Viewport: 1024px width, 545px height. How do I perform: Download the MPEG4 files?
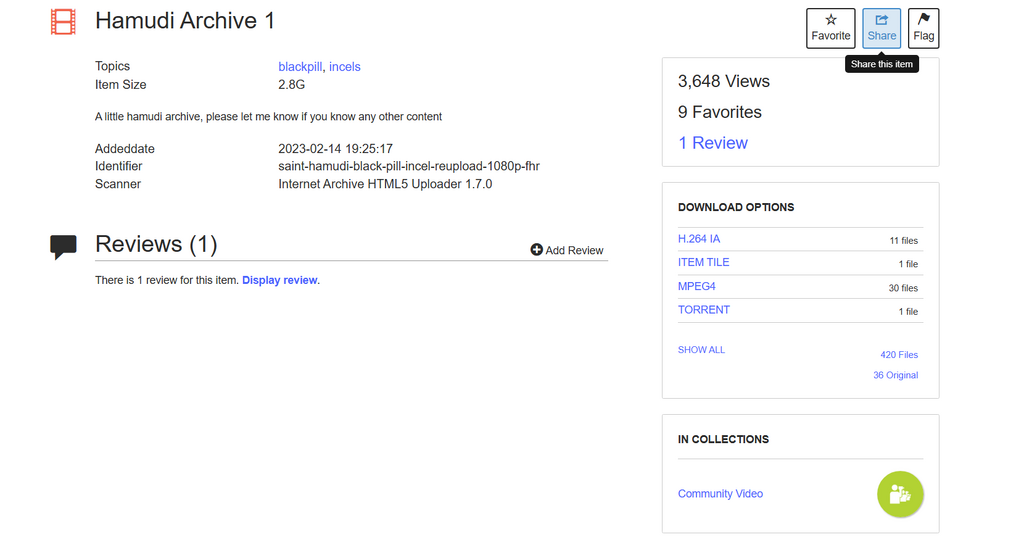click(x=696, y=287)
